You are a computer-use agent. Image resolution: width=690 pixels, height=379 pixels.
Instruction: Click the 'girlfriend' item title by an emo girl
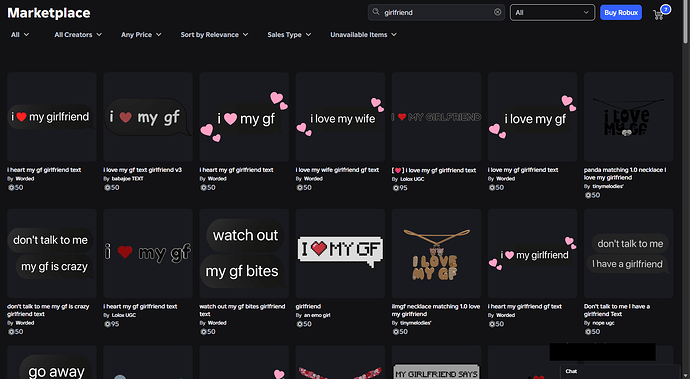(x=308, y=306)
